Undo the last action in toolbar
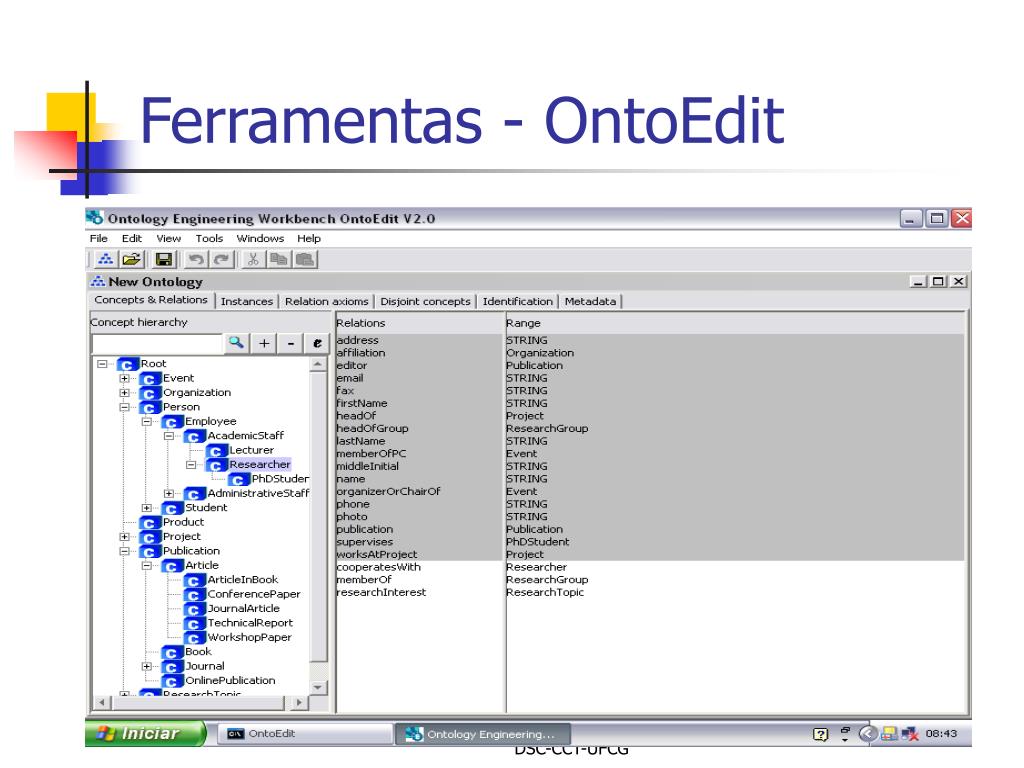This screenshot has height=768, width=1024. point(195,259)
